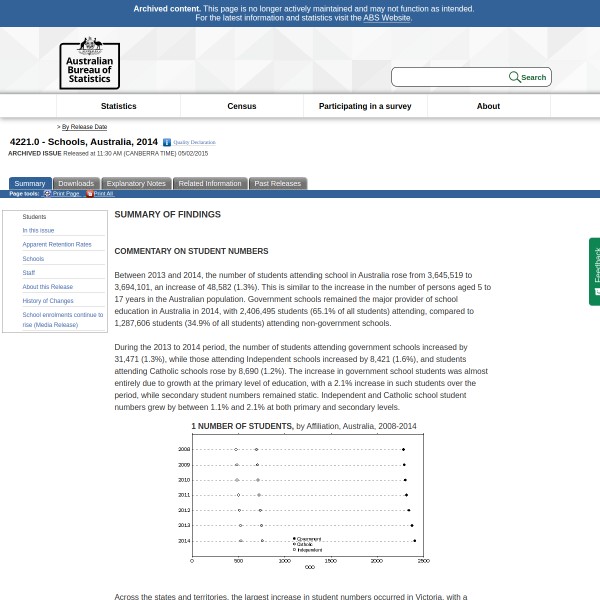Click the Quality Declaration info icon
600x600 pixels.
point(167,143)
